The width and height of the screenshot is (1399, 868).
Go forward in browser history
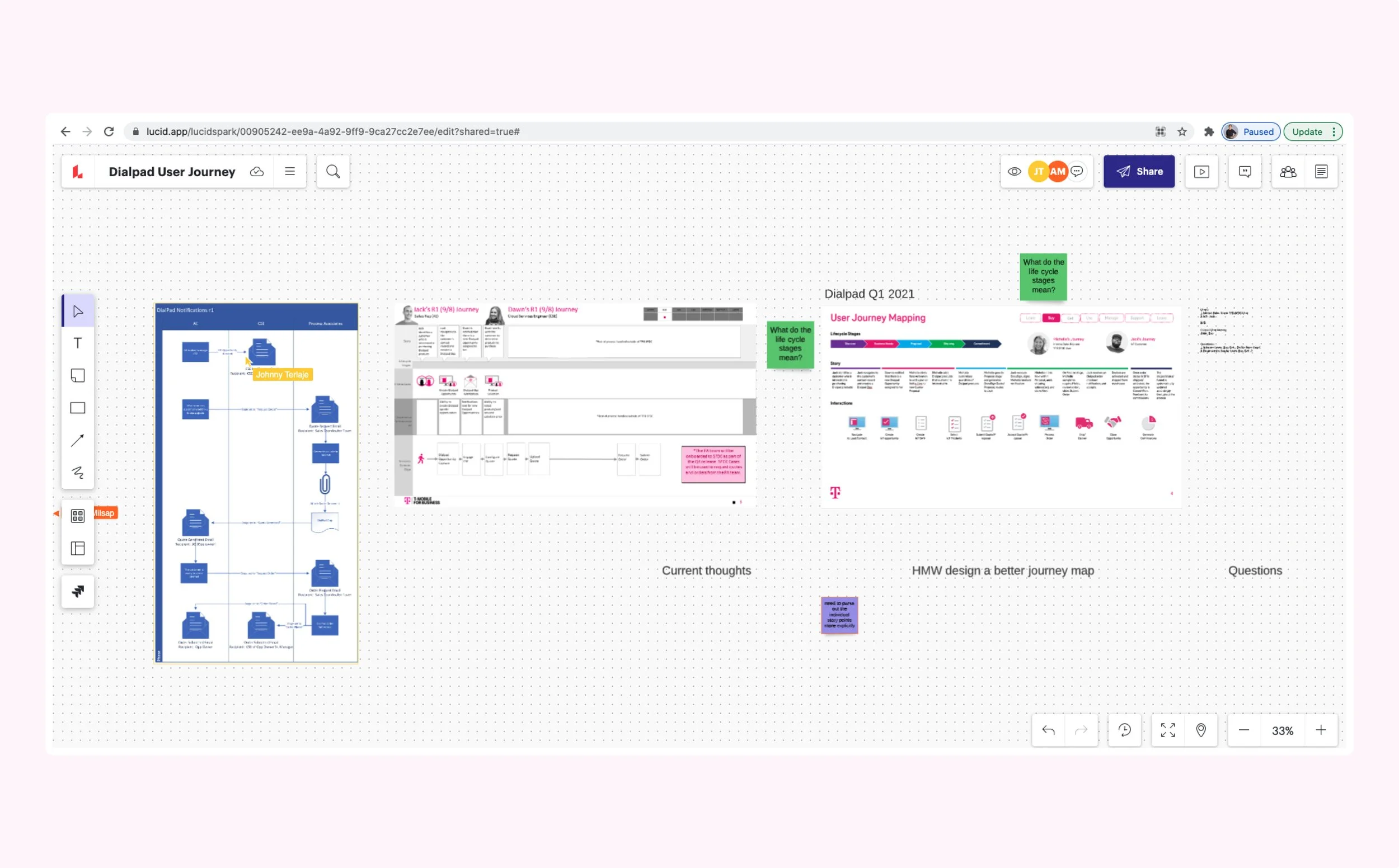point(87,131)
